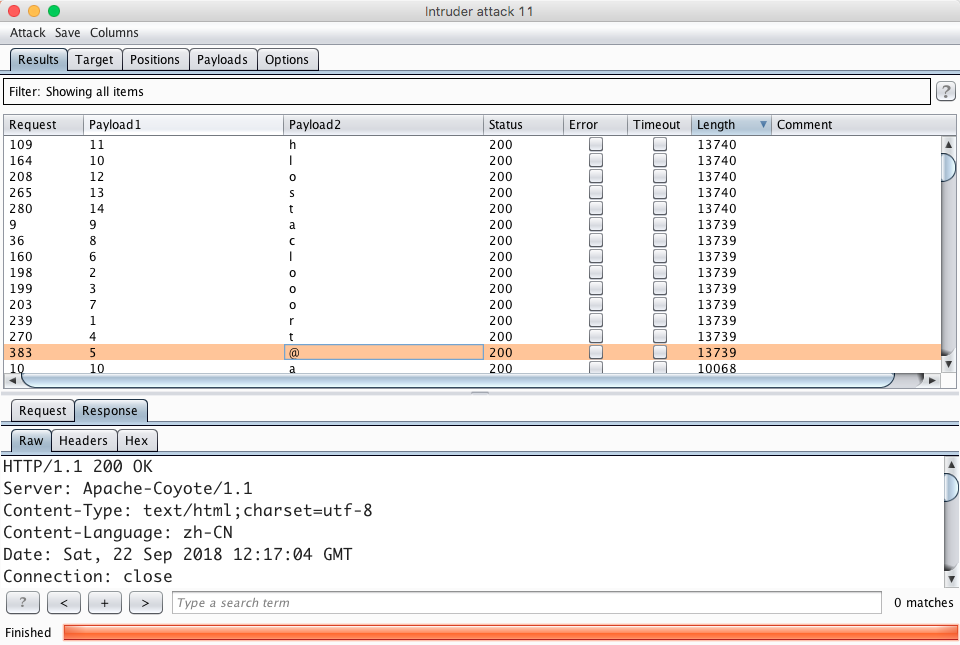The width and height of the screenshot is (960, 645).
Task: Sort by Payload2 column header
Action: tap(383, 125)
